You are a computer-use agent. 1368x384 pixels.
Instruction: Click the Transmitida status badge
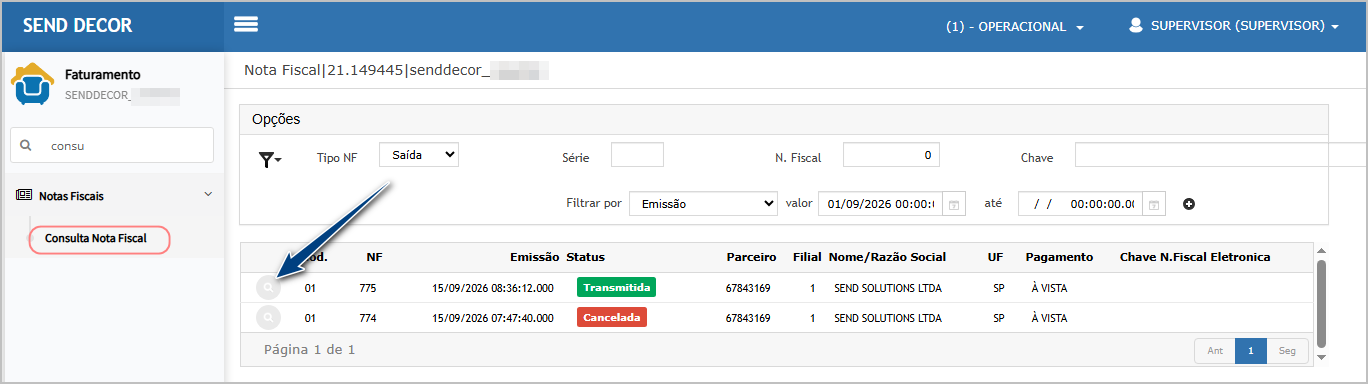[616, 288]
